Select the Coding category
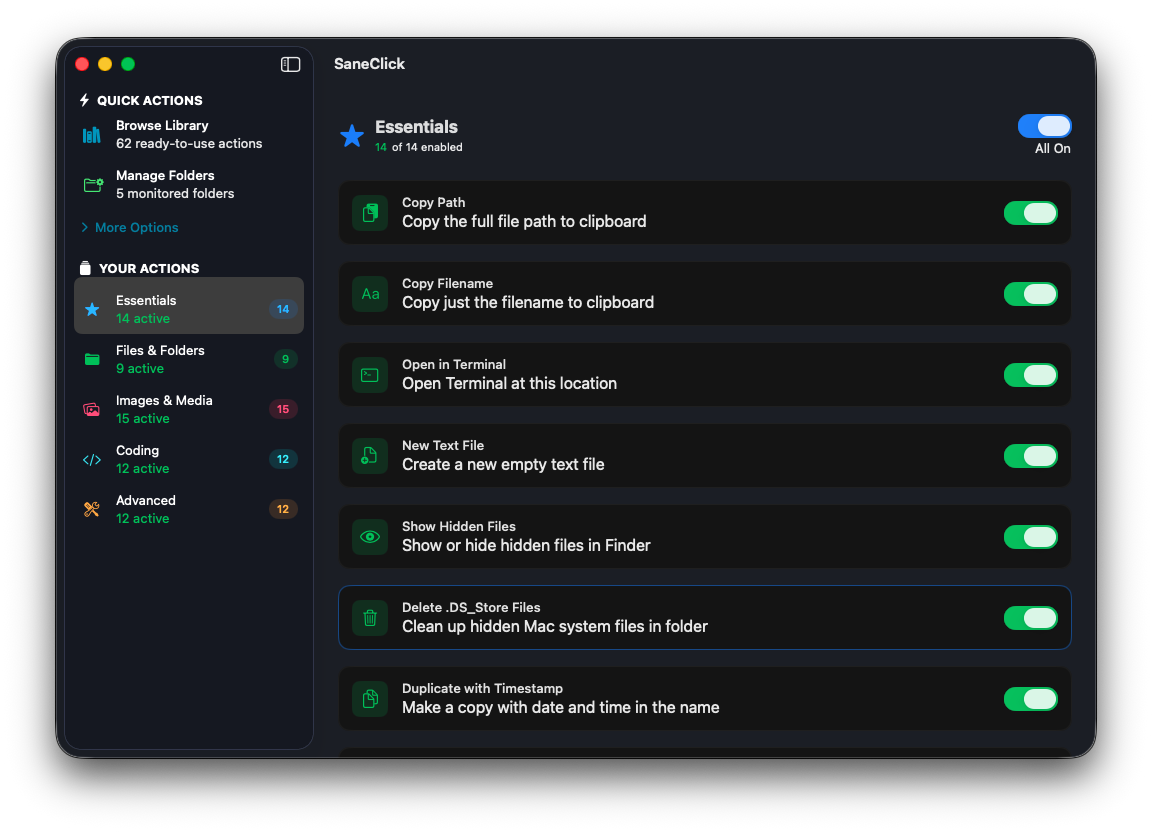Viewport: 1152px width, 832px height. 189,459
